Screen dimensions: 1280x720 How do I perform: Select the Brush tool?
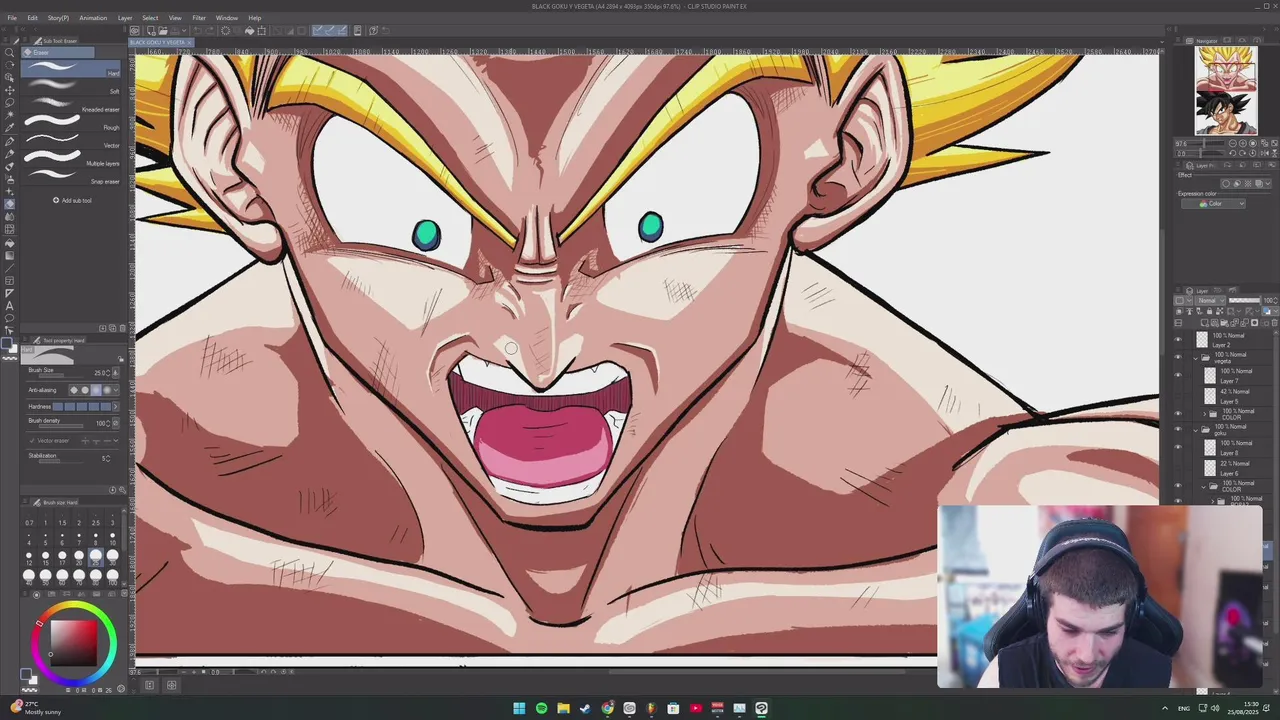pos(9,166)
